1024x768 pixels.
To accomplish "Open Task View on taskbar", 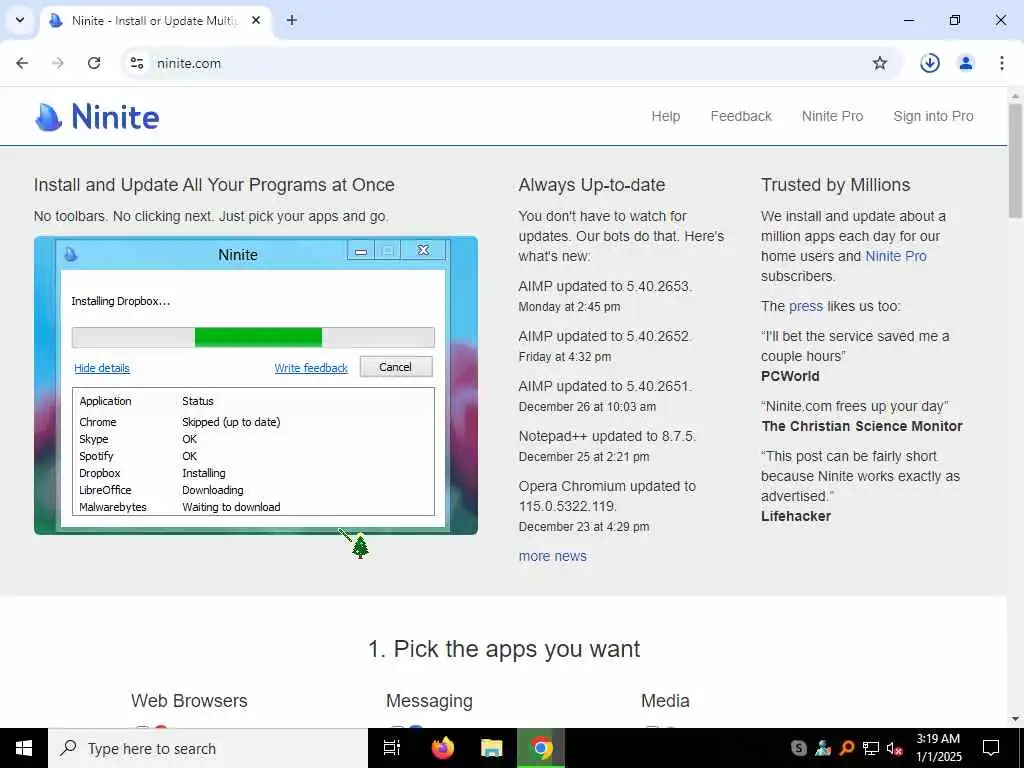I will tap(391, 748).
